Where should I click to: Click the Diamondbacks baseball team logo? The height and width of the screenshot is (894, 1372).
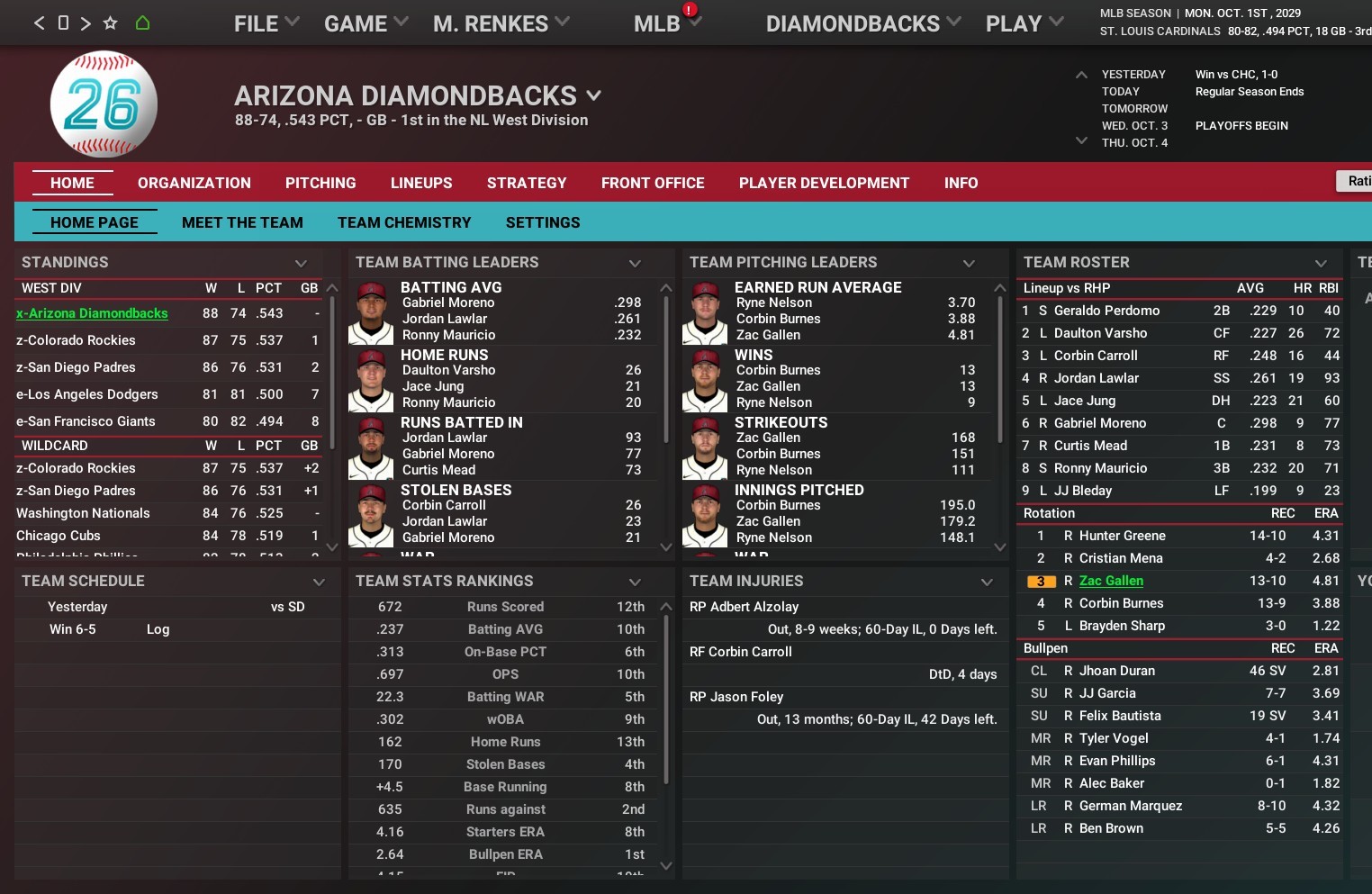(104, 104)
